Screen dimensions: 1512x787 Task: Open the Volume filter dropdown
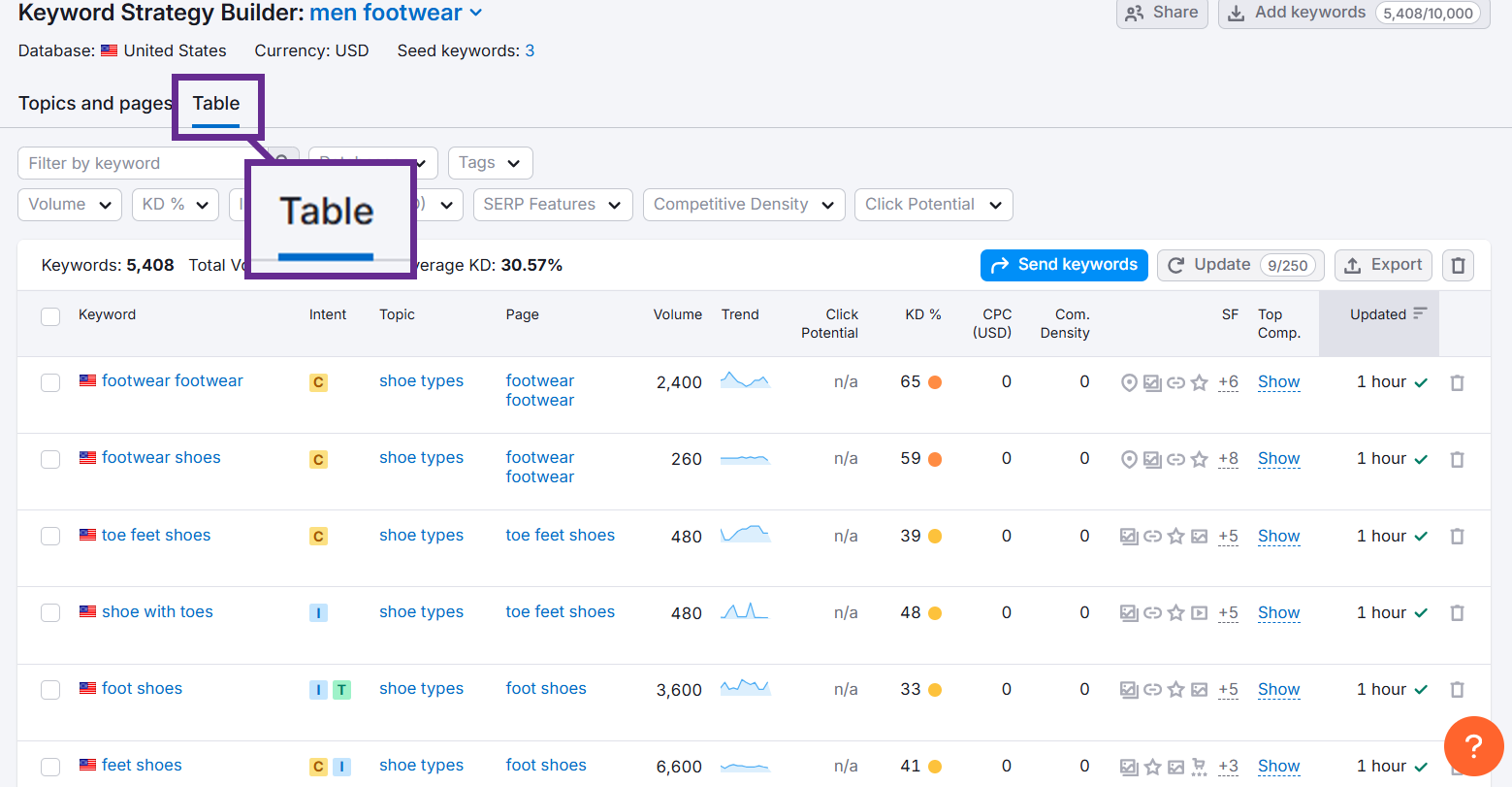70,205
